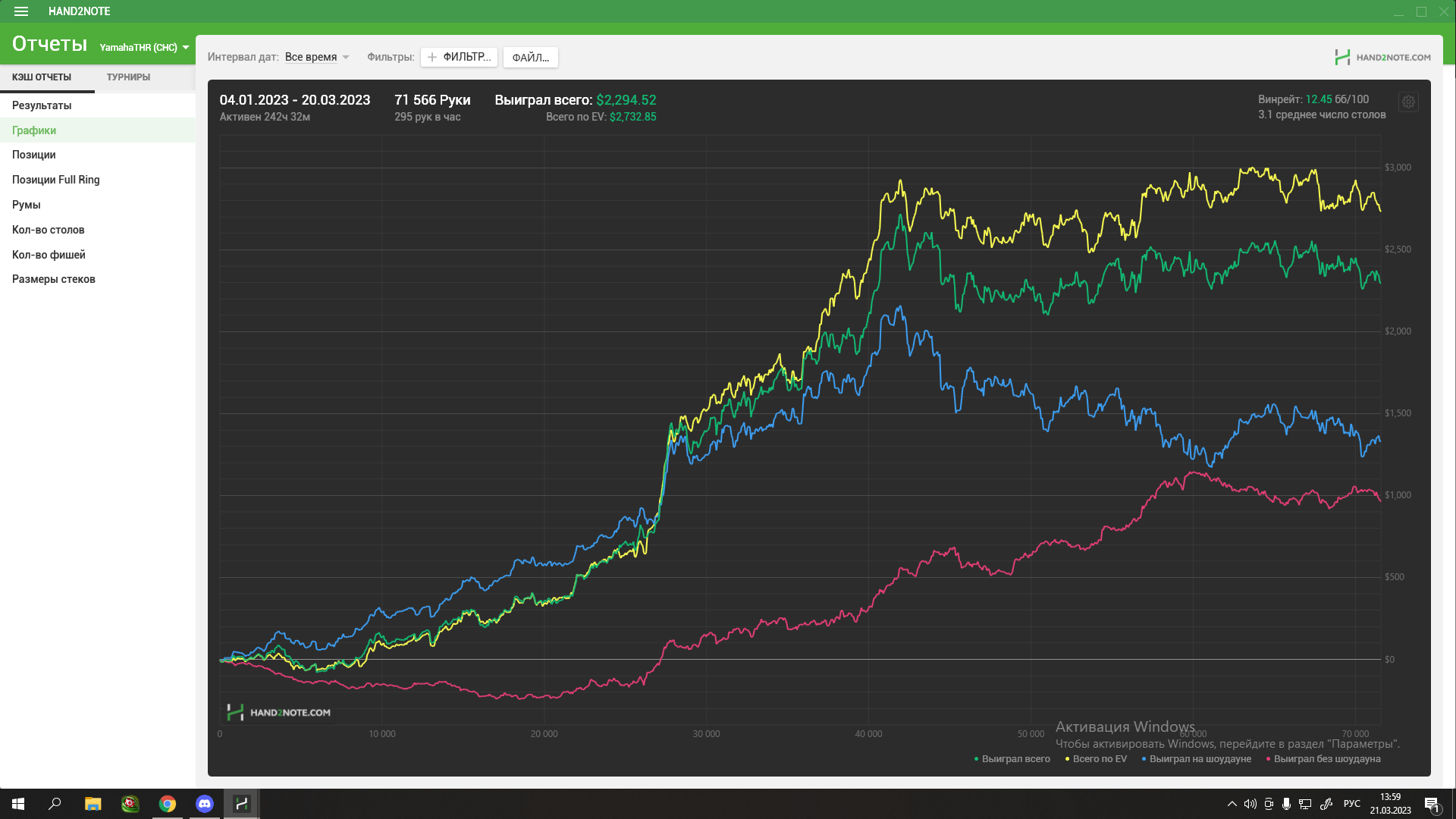Show hidden system tray icons chevron
Viewport: 1456px width, 819px height.
[x=1232, y=804]
